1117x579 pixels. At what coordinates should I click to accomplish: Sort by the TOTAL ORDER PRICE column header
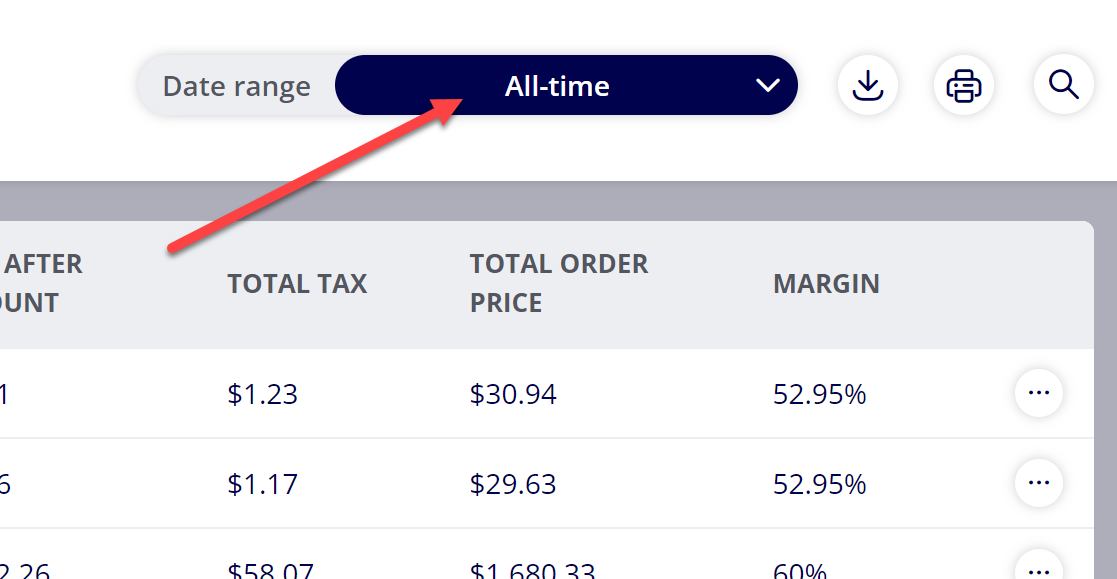click(x=558, y=283)
